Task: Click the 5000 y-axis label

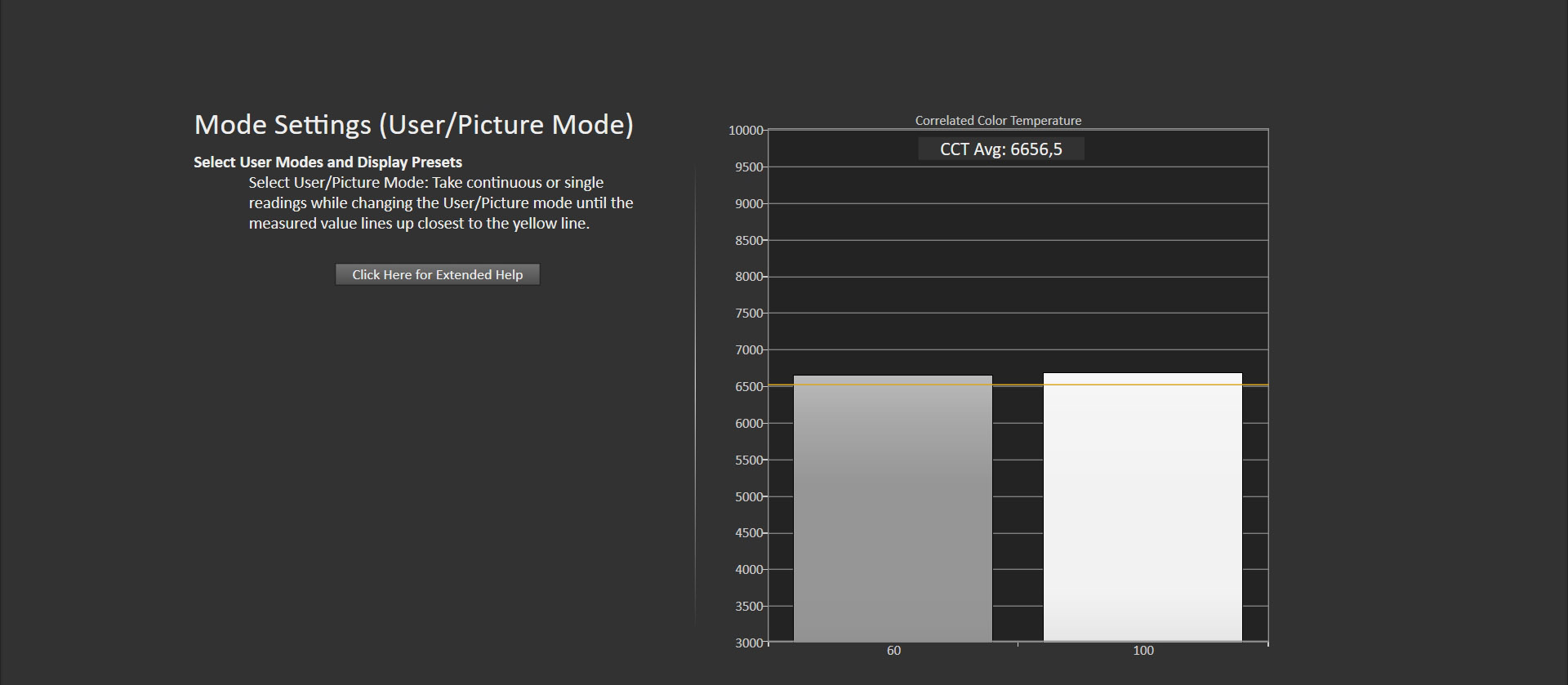Action: coord(749,497)
